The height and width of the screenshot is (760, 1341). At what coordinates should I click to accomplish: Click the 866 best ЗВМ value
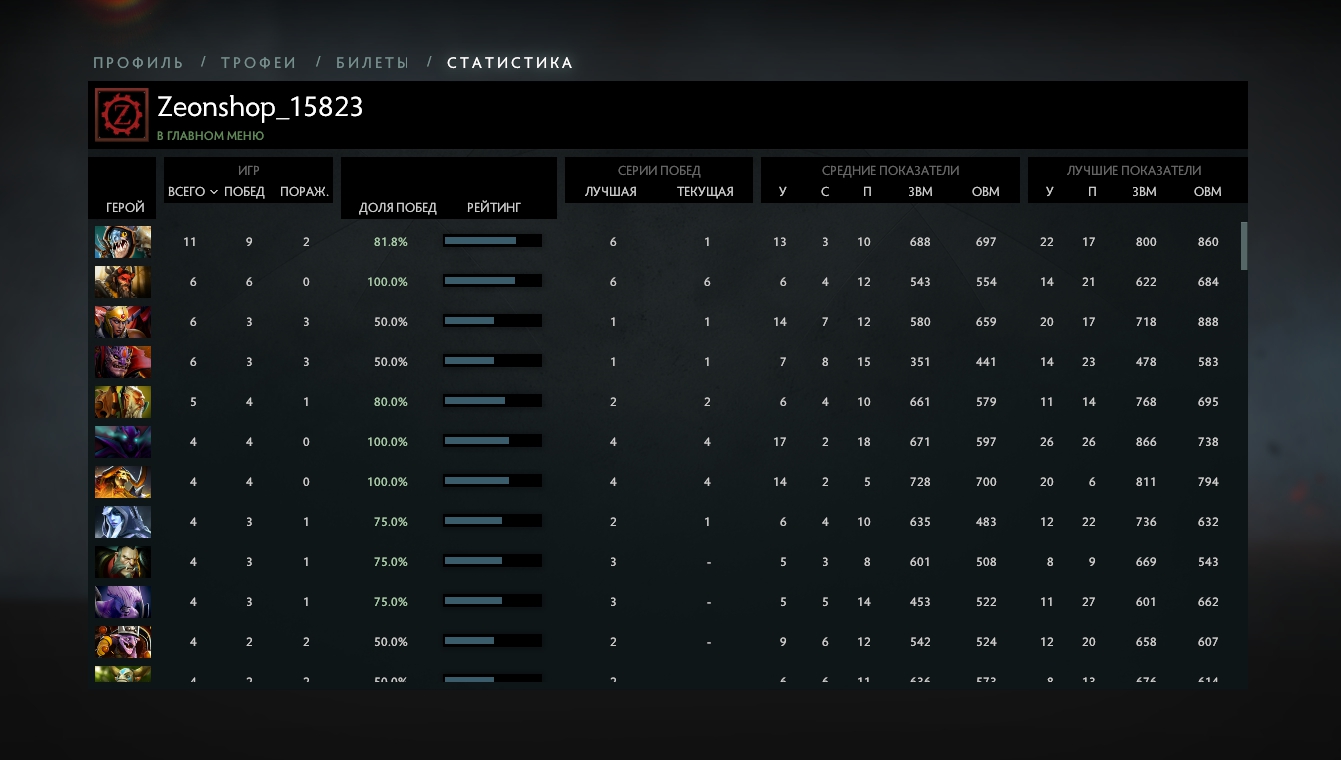point(1146,442)
